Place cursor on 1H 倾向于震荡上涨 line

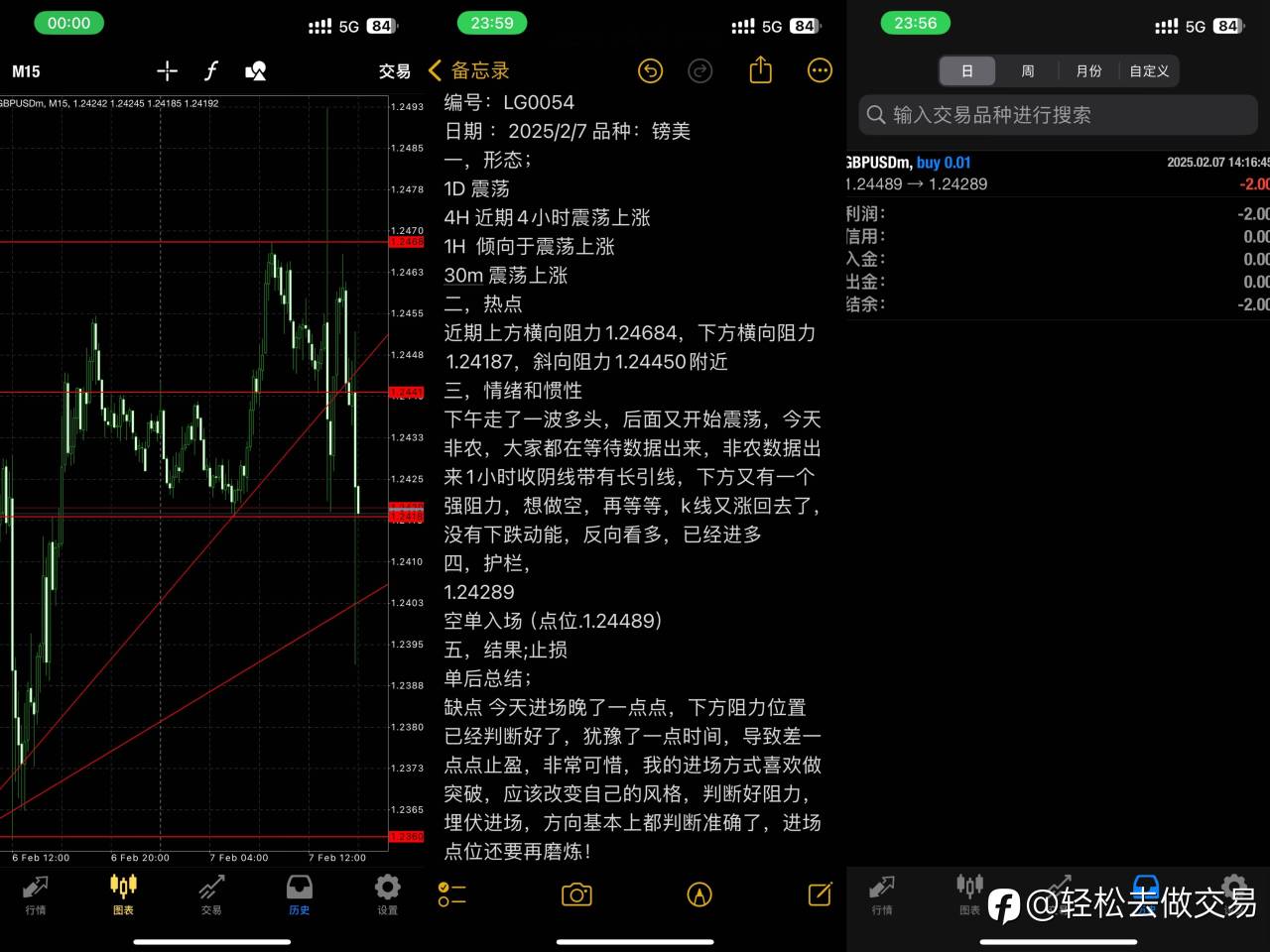529,246
